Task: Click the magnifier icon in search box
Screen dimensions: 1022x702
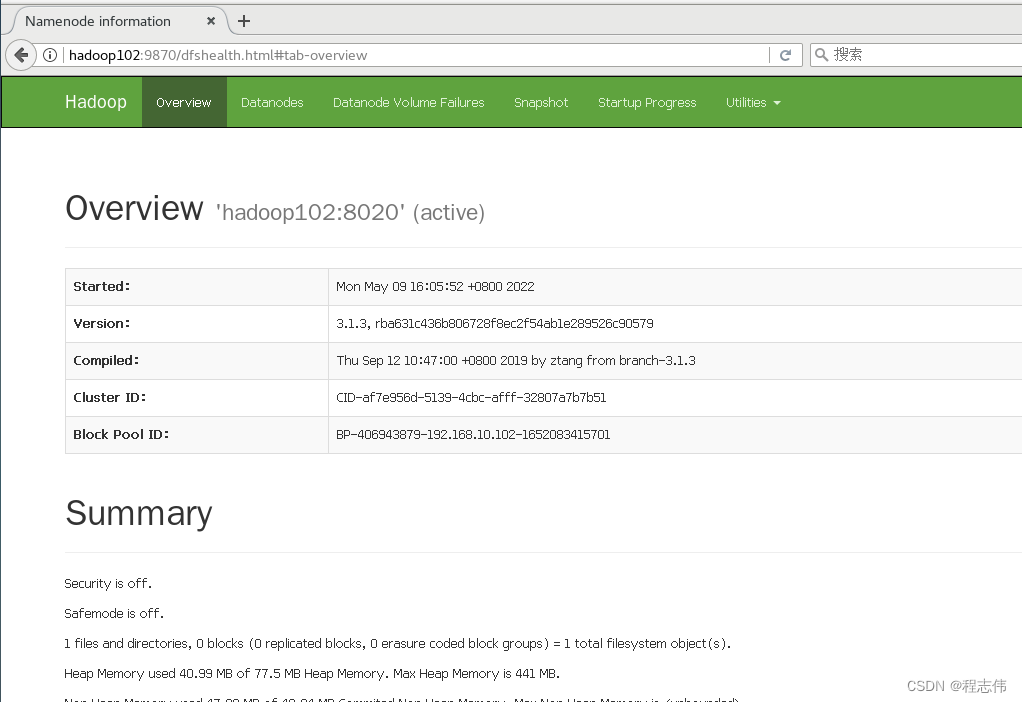Action: (x=822, y=55)
